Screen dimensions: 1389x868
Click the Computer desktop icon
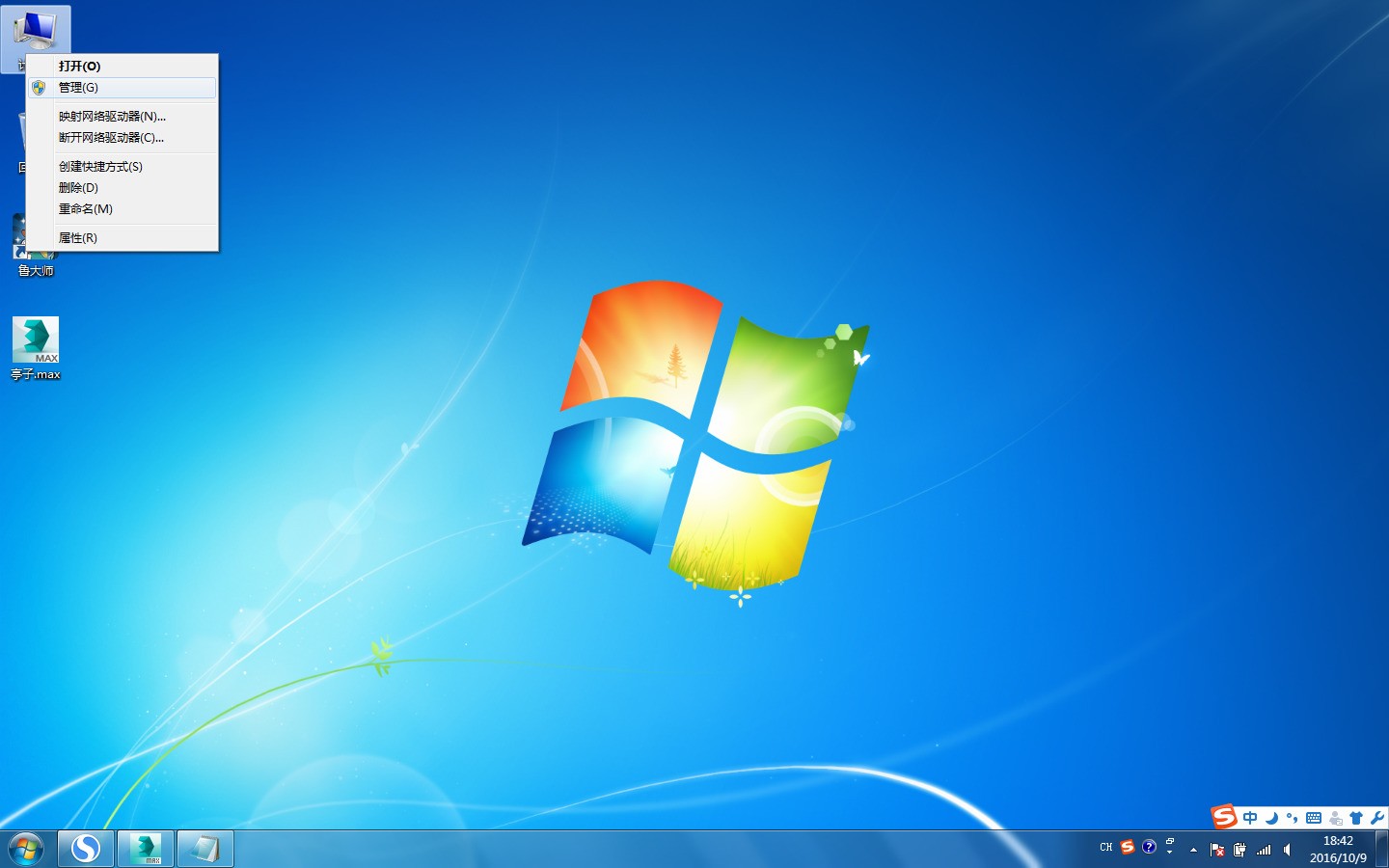(36, 32)
